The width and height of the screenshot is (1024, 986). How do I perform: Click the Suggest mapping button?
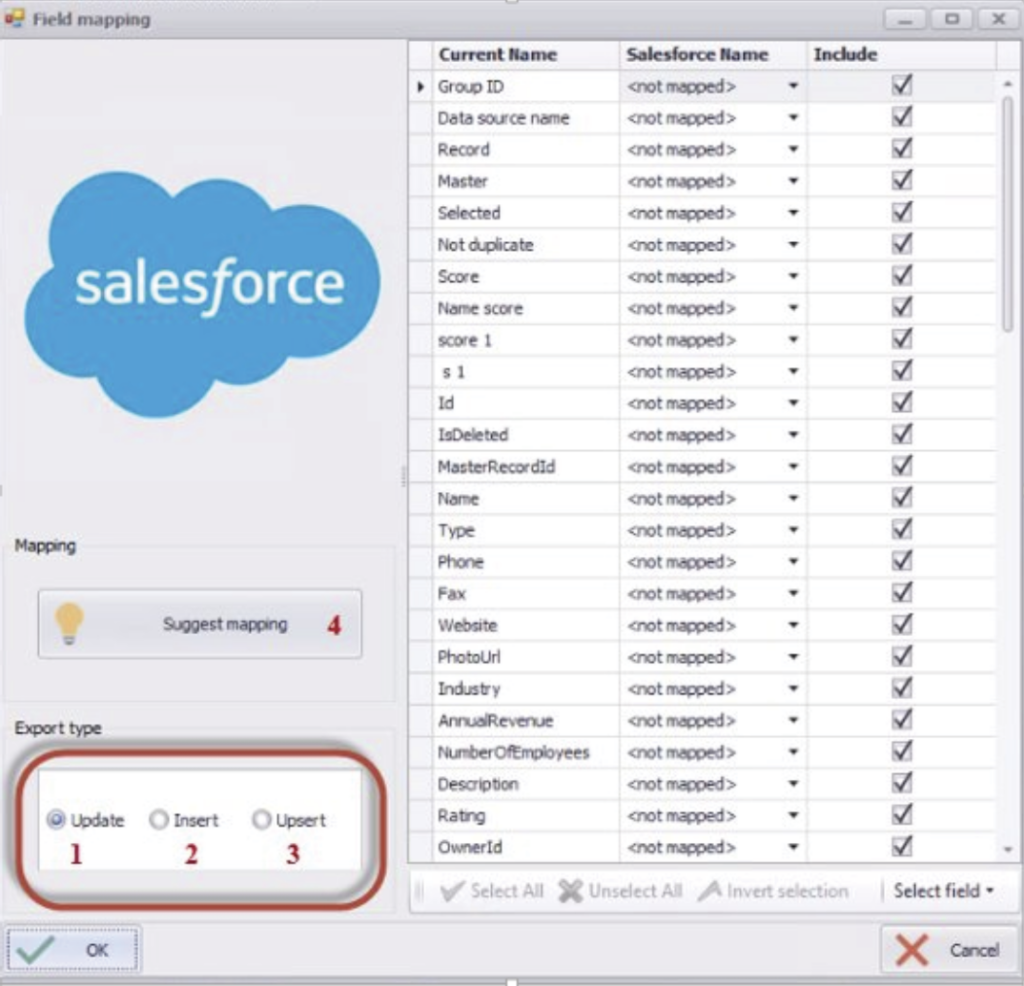[x=200, y=624]
